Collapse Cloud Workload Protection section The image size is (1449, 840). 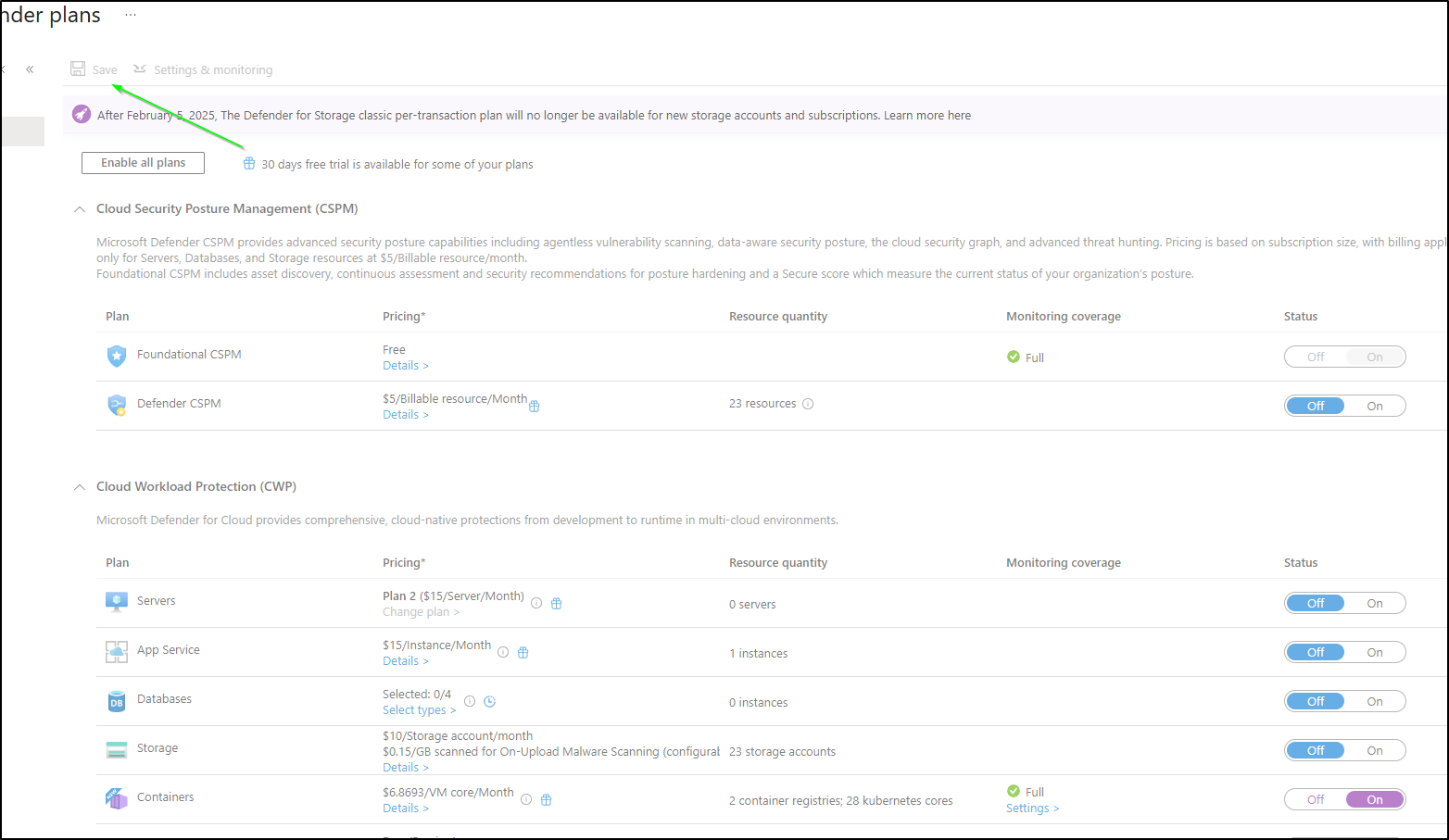[x=80, y=487]
